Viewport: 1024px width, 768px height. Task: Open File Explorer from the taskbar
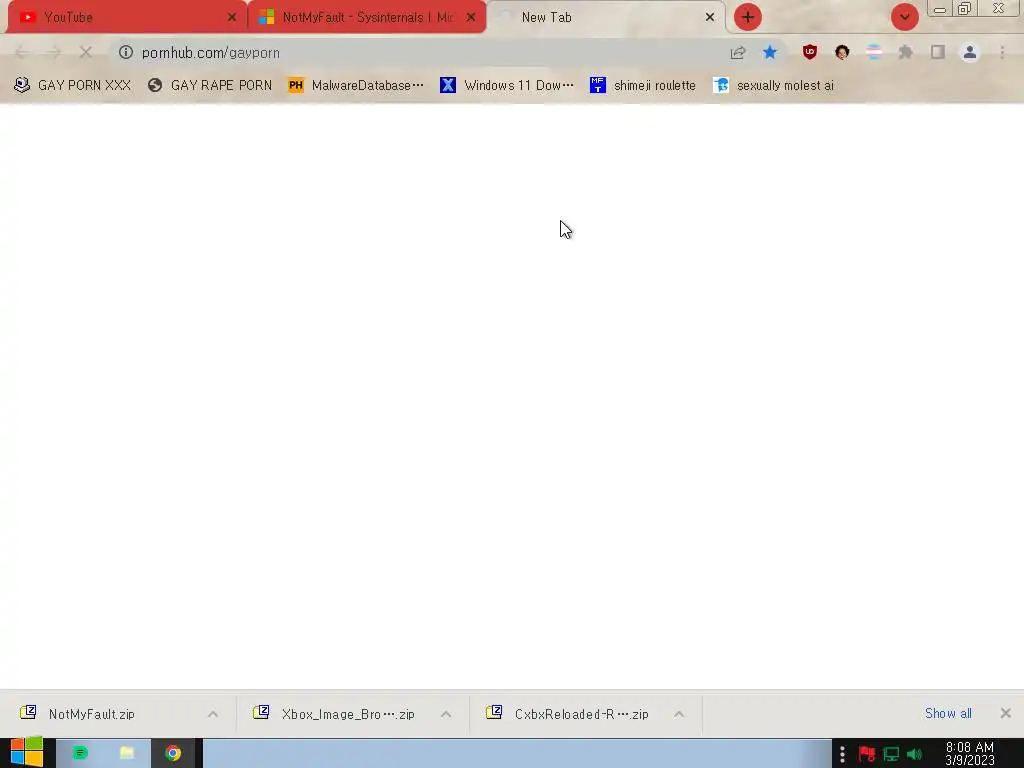127,753
